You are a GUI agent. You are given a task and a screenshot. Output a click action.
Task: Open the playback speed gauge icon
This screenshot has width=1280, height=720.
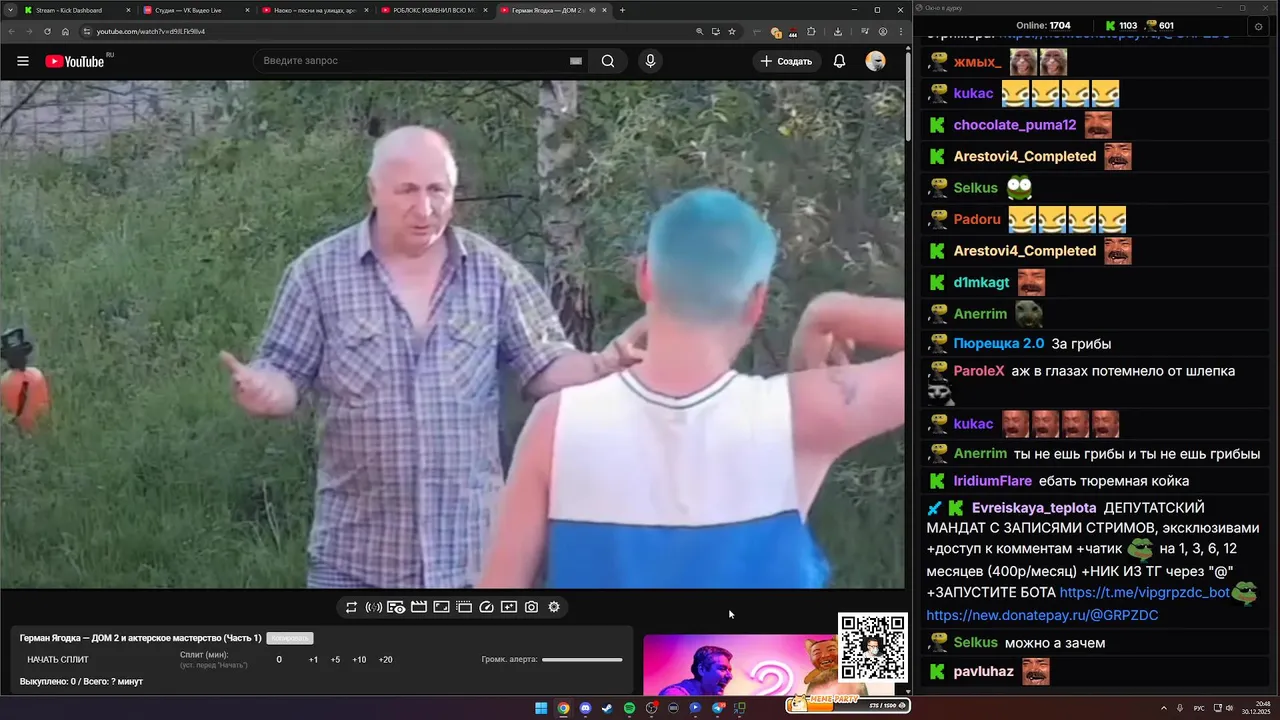[x=487, y=607]
